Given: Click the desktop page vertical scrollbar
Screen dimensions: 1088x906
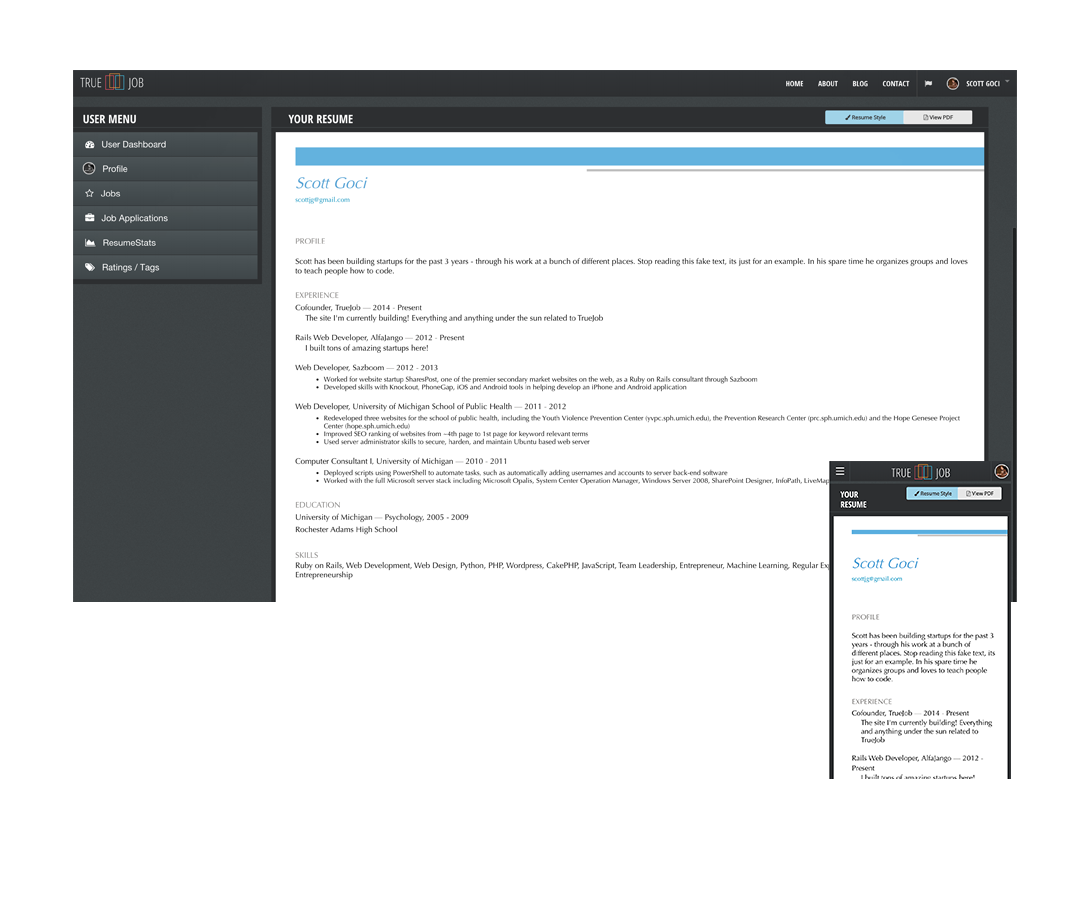Looking at the screenshot, I should (x=1014, y=413).
